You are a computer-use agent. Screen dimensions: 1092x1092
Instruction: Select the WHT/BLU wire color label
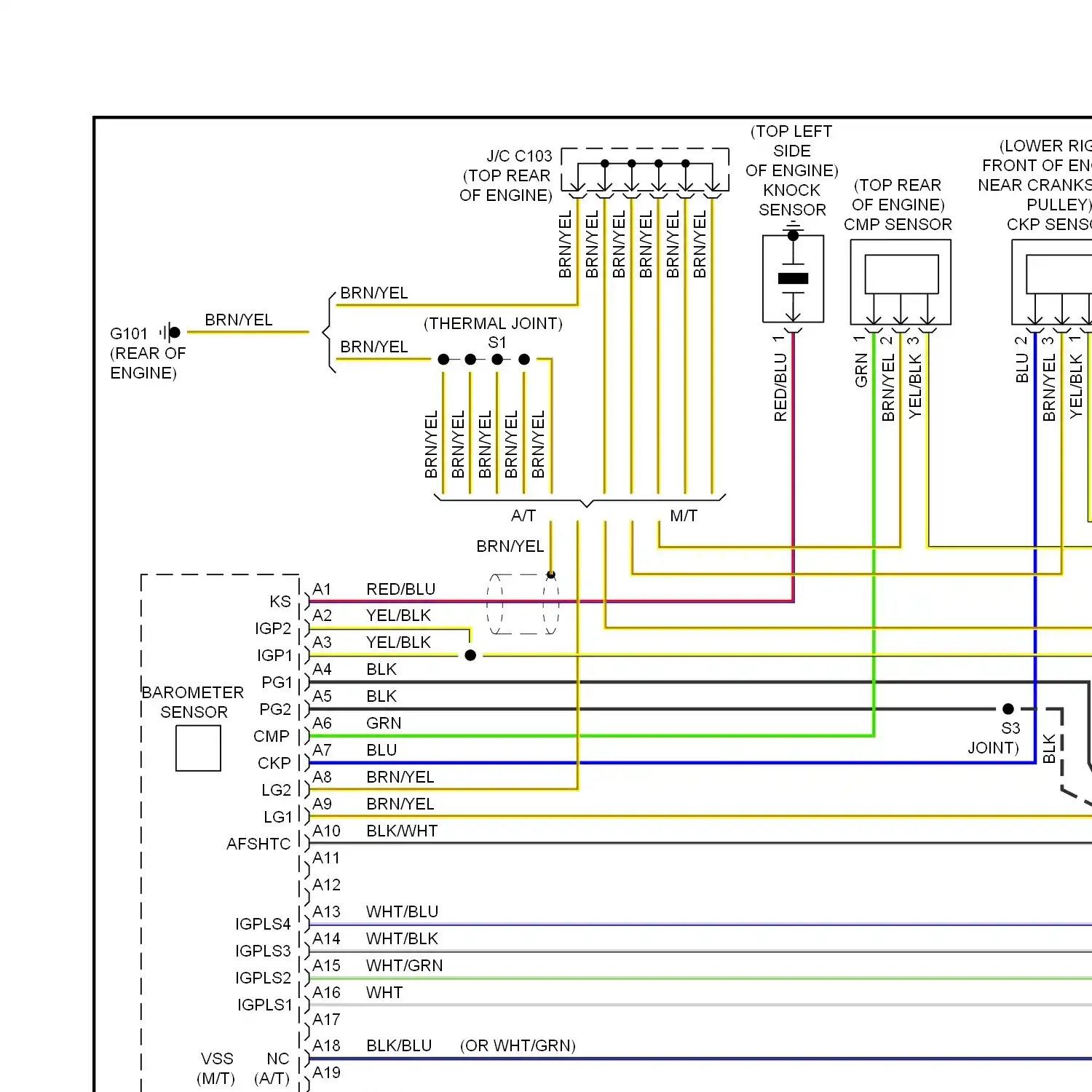[x=402, y=912]
